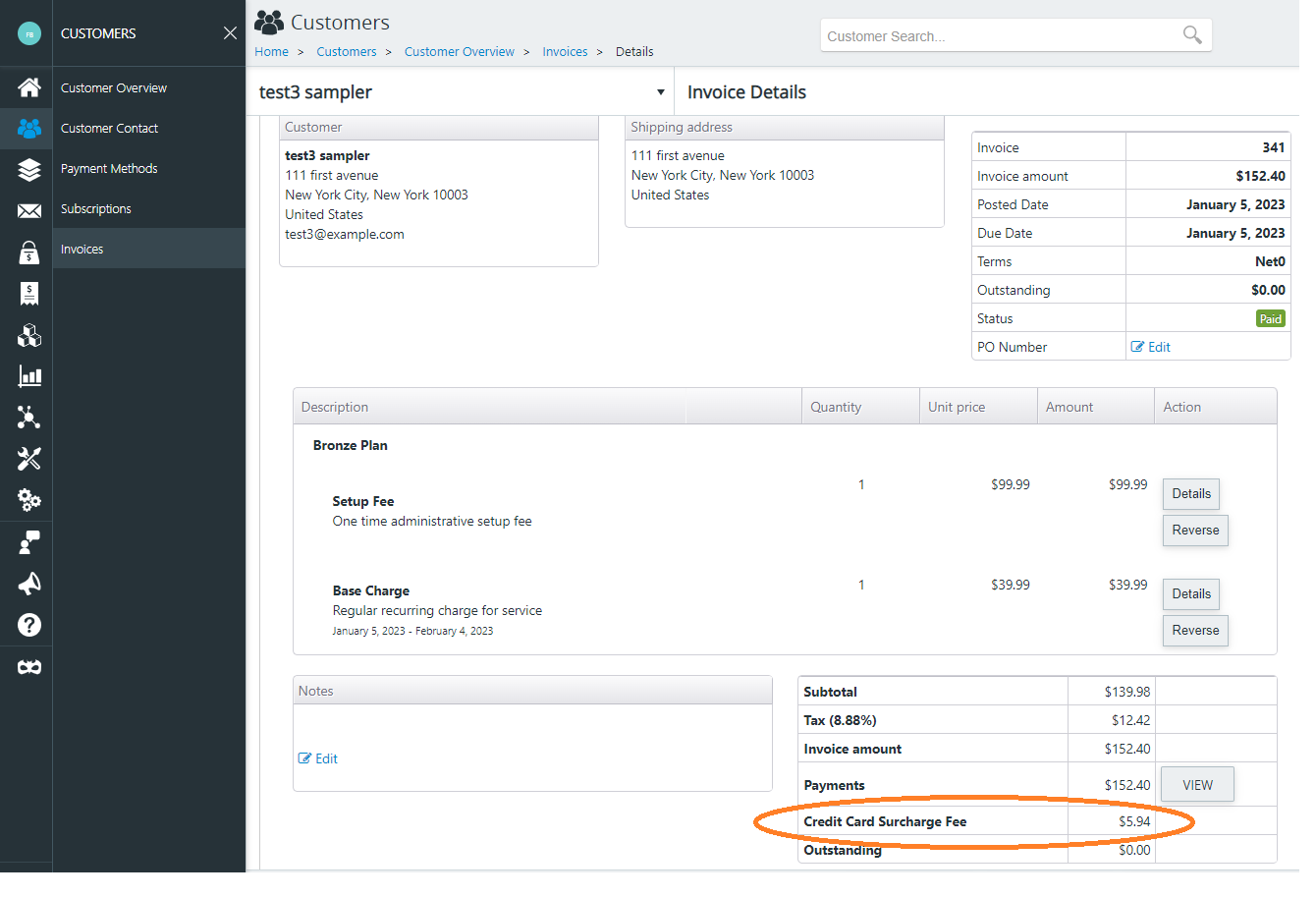Click the Base Charge quantity 1
The width and height of the screenshot is (1316, 897).
point(861,585)
